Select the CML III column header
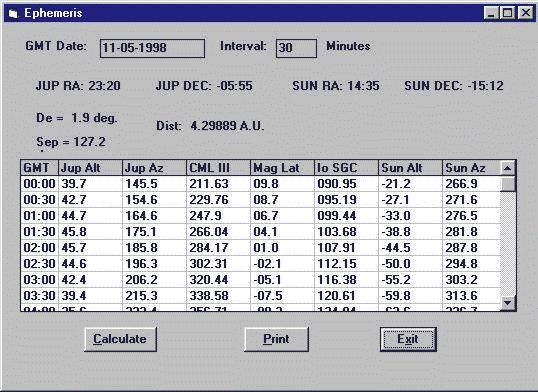Viewport: 538px width, 392px height. (218, 168)
